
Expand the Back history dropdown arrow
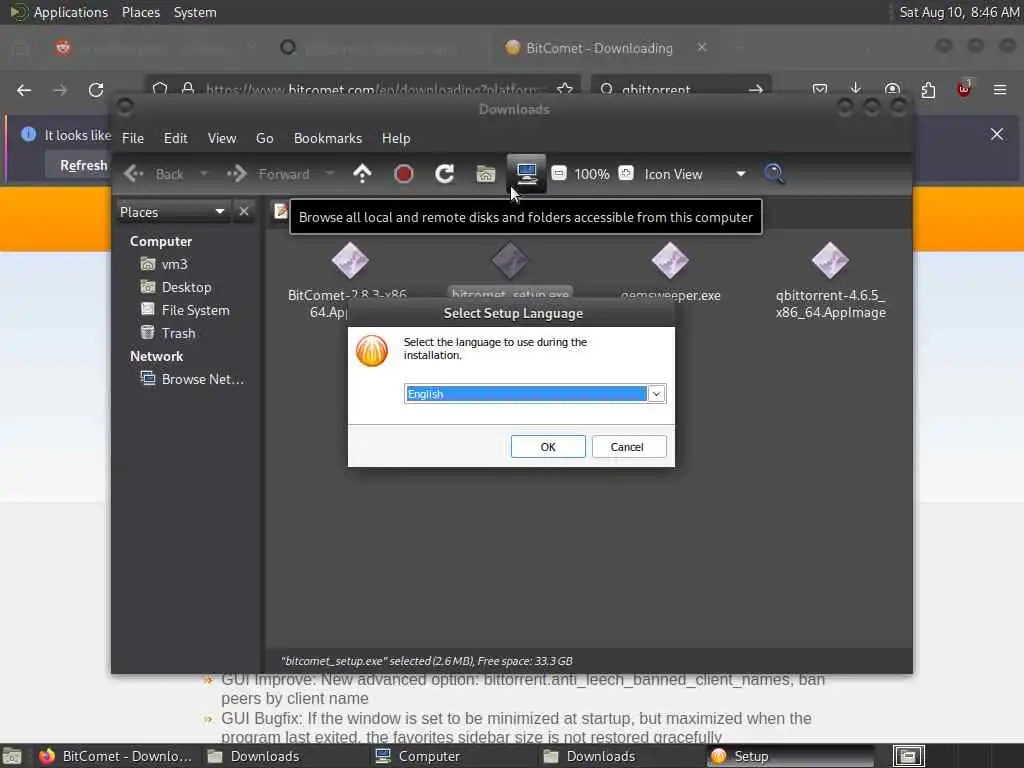coord(204,174)
